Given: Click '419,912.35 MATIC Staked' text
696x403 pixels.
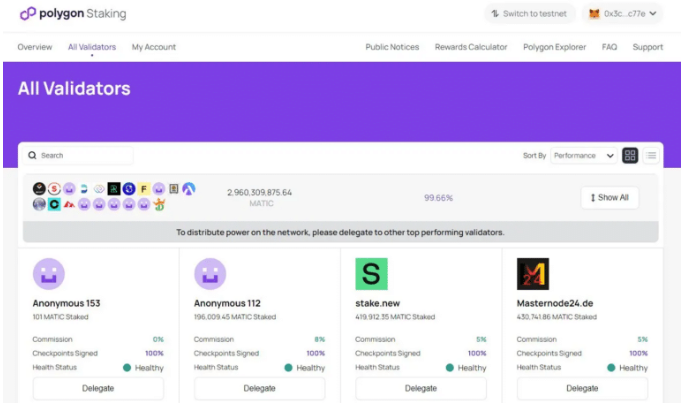Looking at the screenshot, I should pyautogui.click(x=395, y=317).
